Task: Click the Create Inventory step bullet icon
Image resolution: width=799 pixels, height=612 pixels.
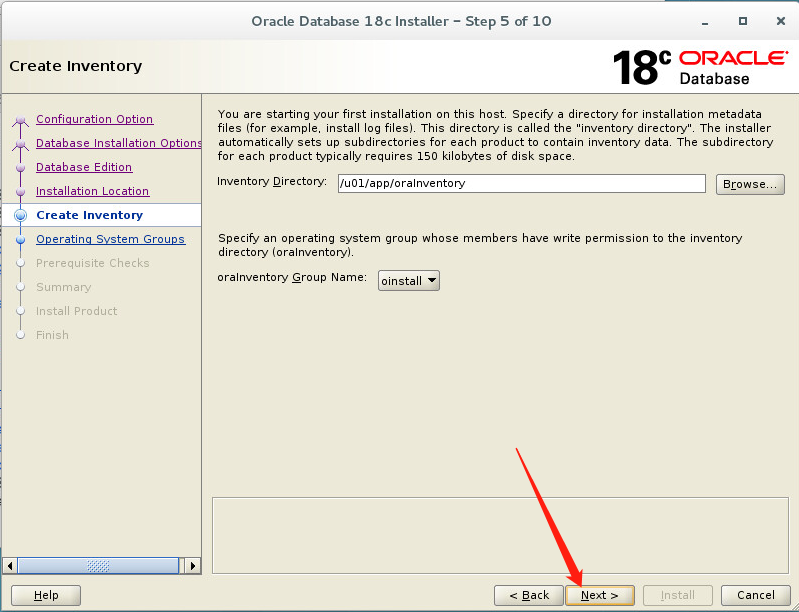Action: click(20, 215)
